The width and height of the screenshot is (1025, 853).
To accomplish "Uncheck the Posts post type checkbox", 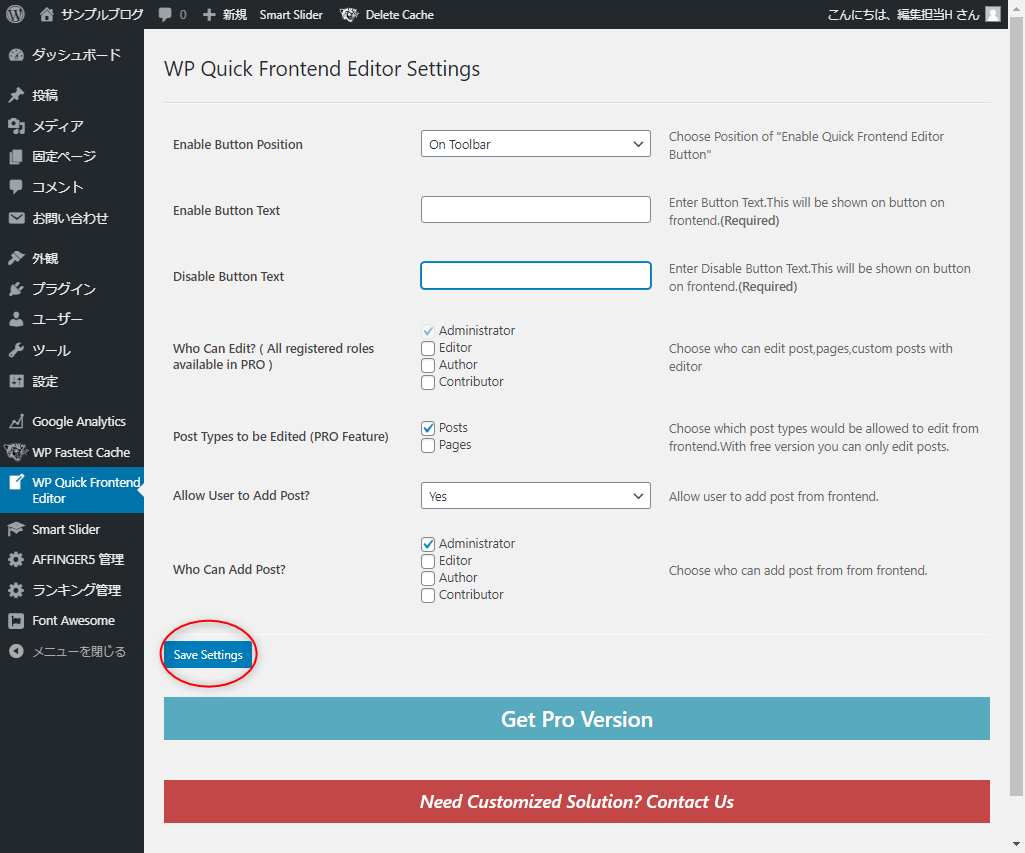I will [x=428, y=428].
